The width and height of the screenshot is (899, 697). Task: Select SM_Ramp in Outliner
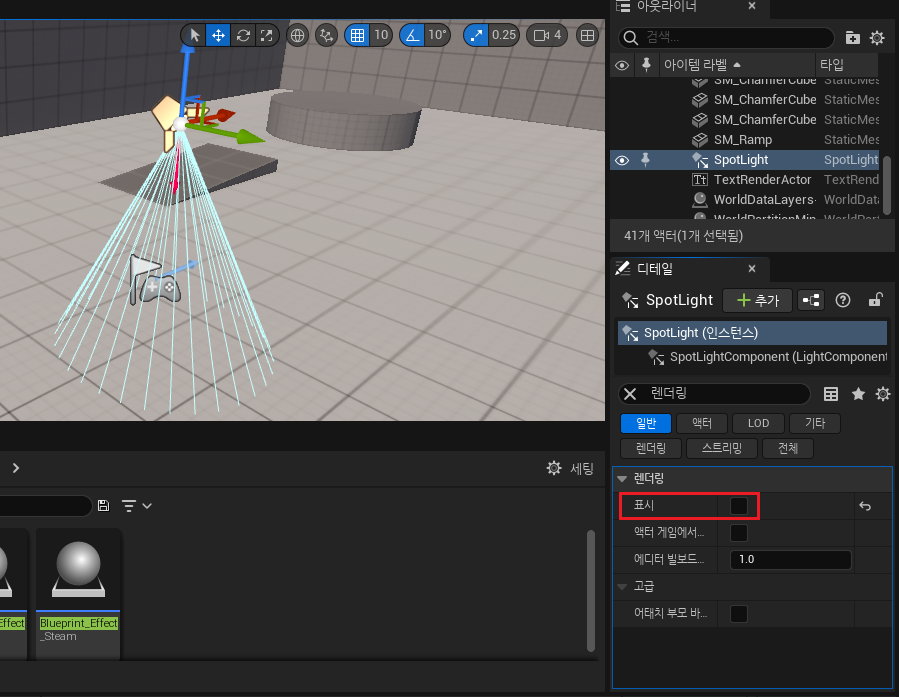(x=742, y=140)
